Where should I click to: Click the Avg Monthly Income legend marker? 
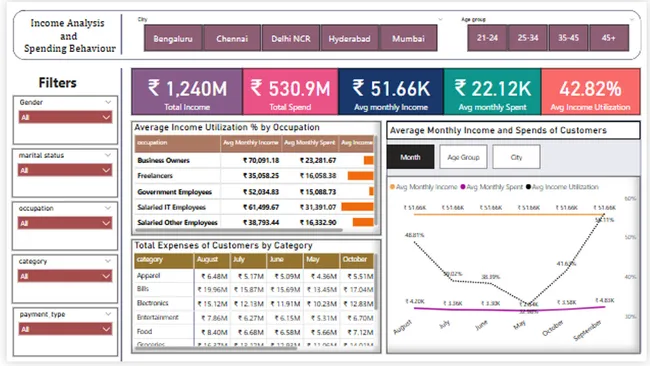coord(392,187)
